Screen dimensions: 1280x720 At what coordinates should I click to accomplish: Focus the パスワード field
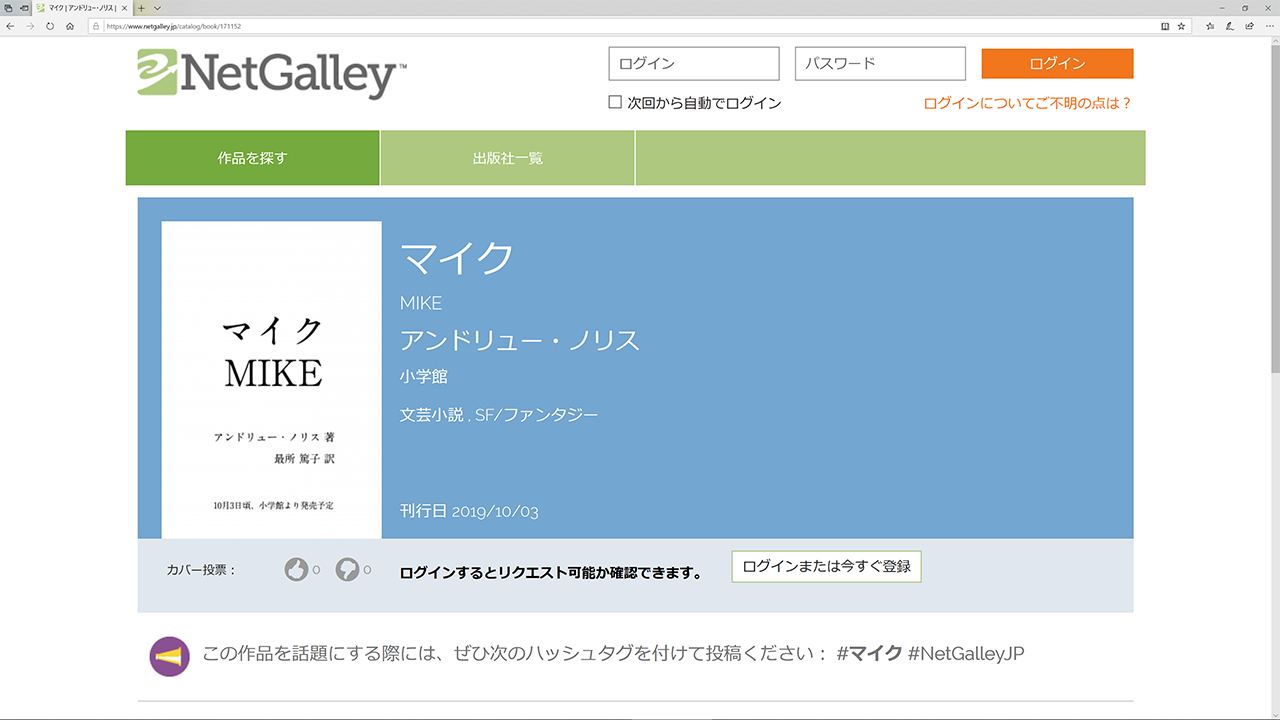(x=880, y=63)
